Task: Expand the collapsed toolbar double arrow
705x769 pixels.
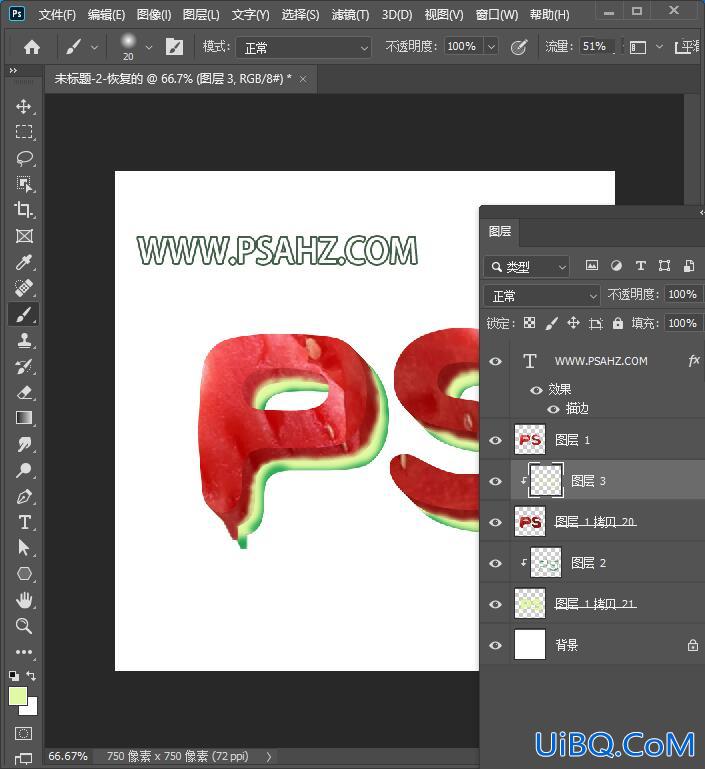Action: (x=13, y=71)
